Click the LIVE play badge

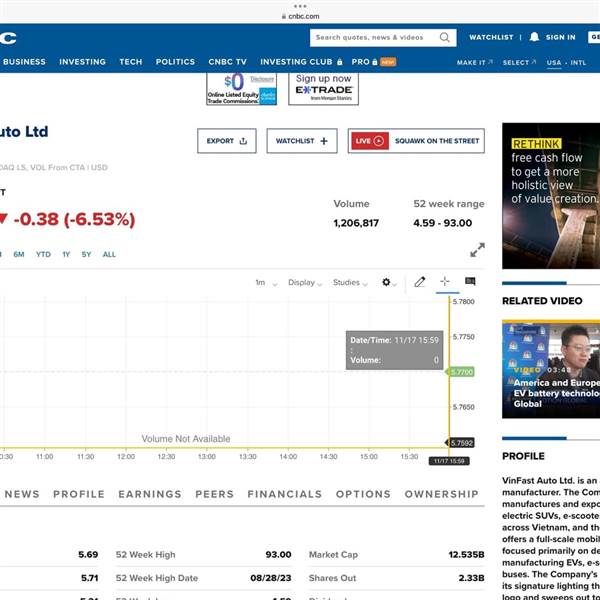click(x=370, y=141)
